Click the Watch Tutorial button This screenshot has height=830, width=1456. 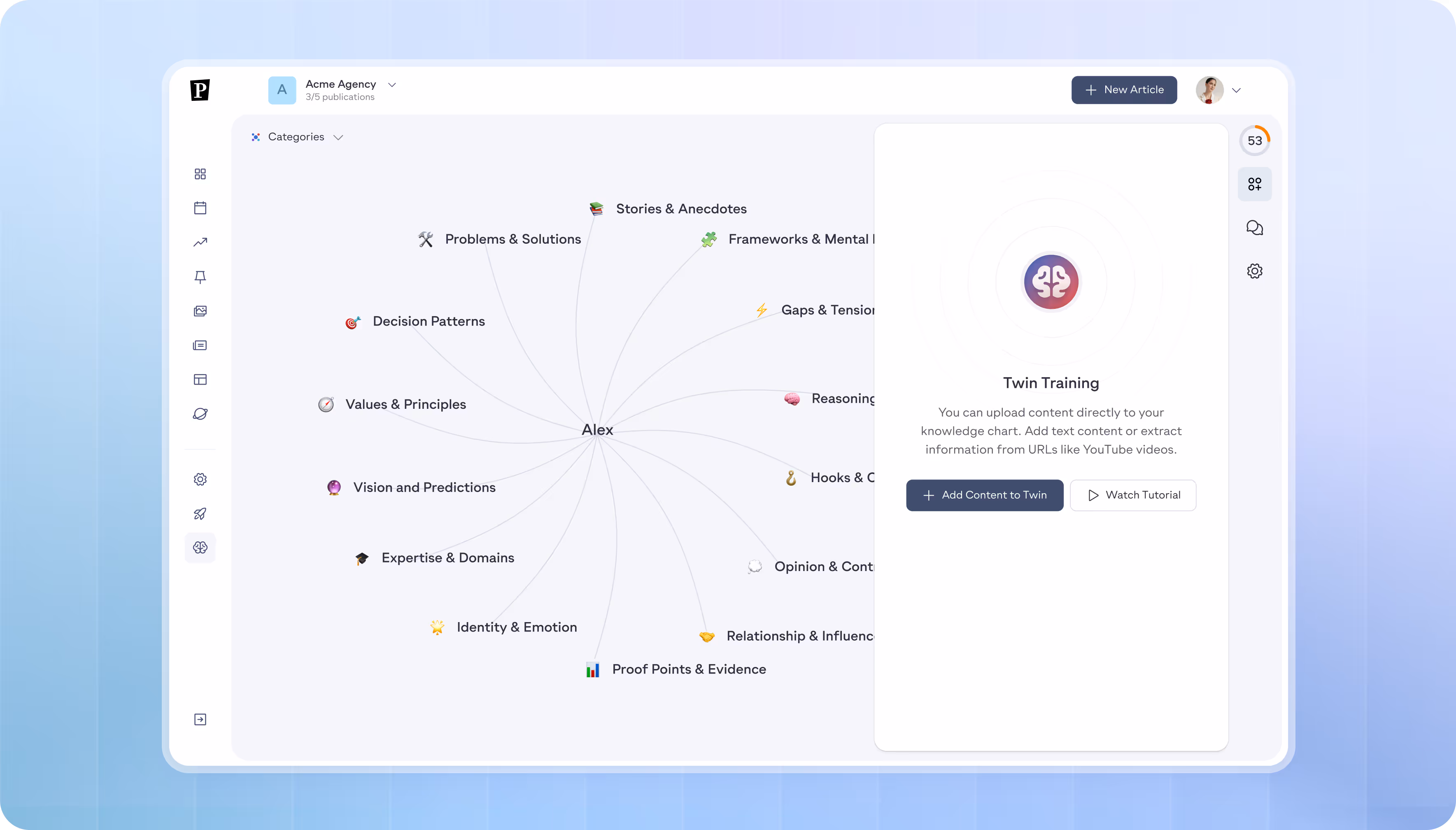[1133, 495]
